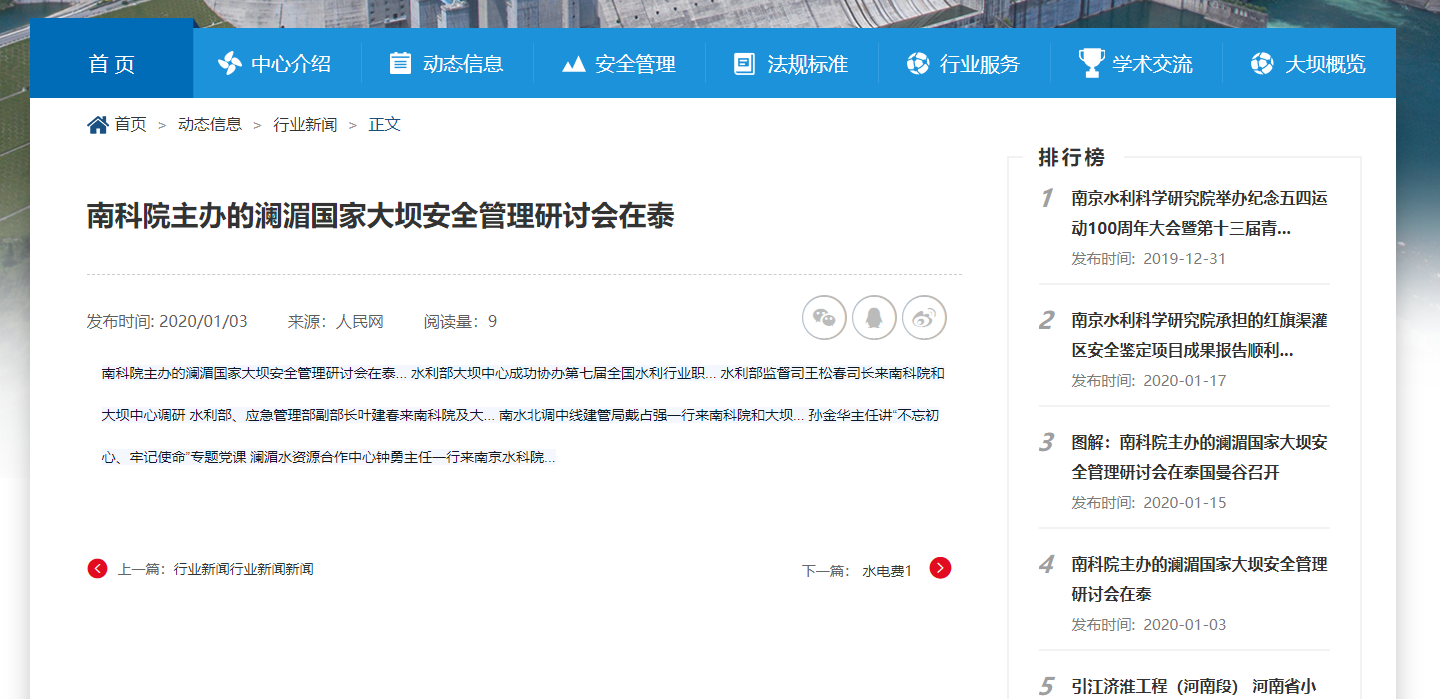Open ranking item 3 图解 article
1440x699 pixels.
coord(1199,457)
